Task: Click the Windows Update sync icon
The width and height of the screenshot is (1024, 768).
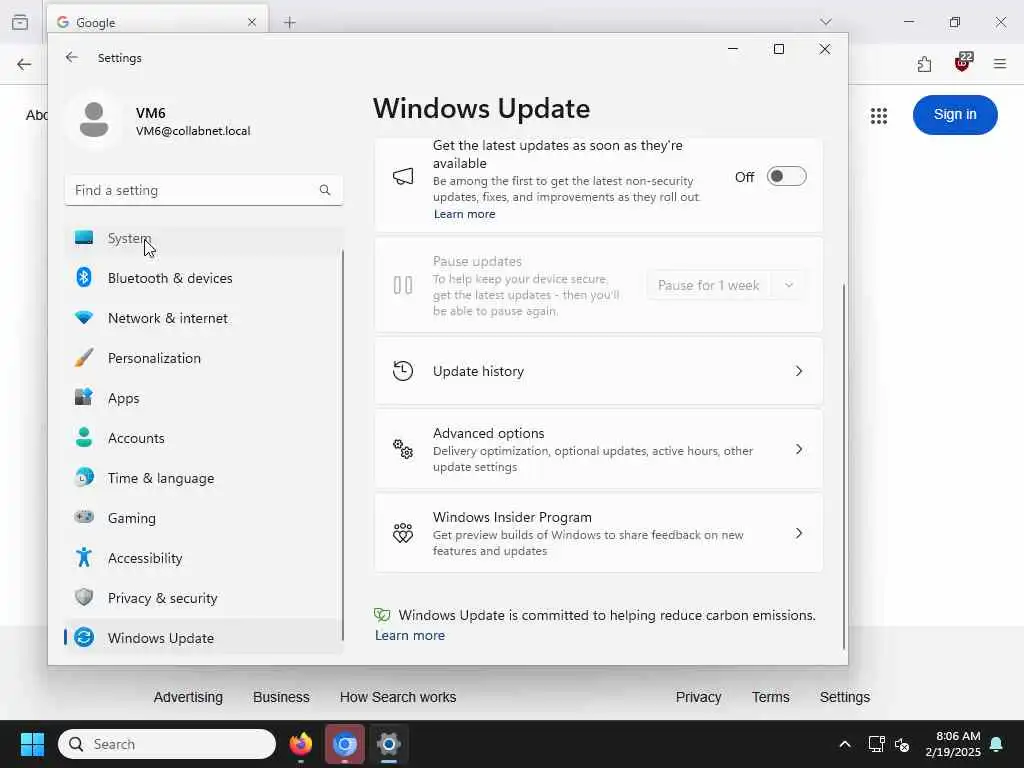Action: 84,637
